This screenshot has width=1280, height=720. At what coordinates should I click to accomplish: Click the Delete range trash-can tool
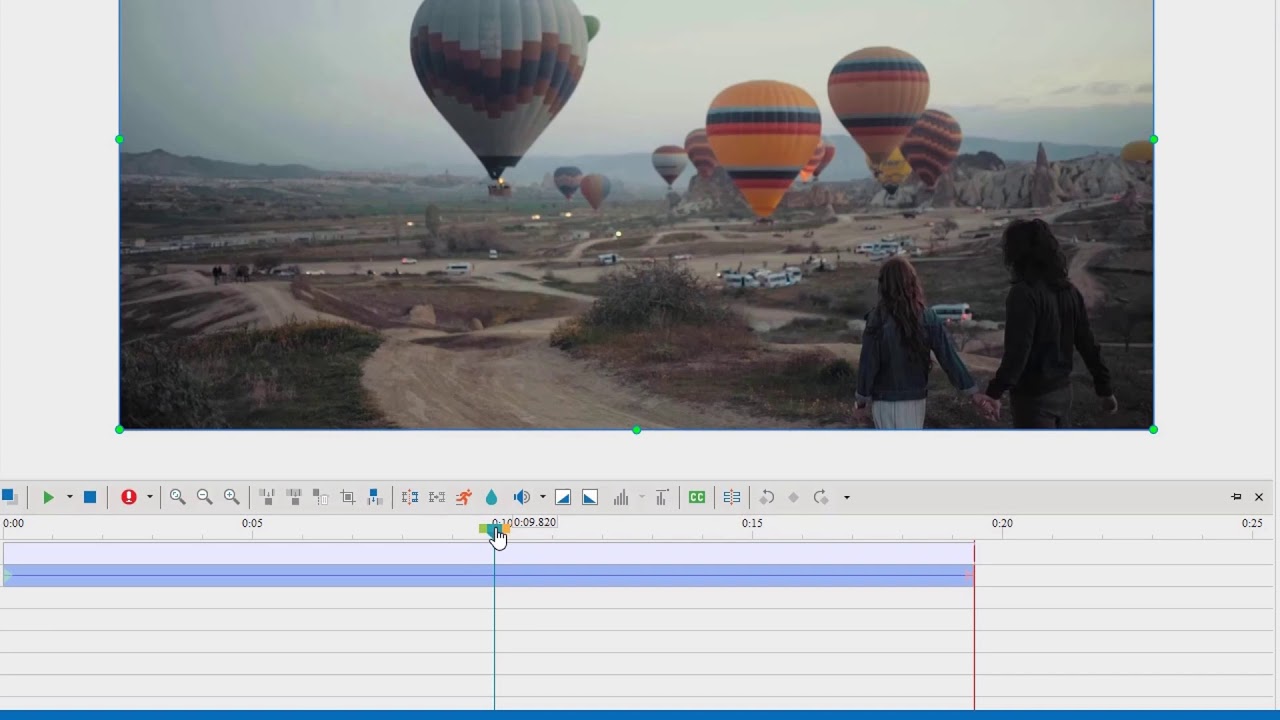click(321, 497)
